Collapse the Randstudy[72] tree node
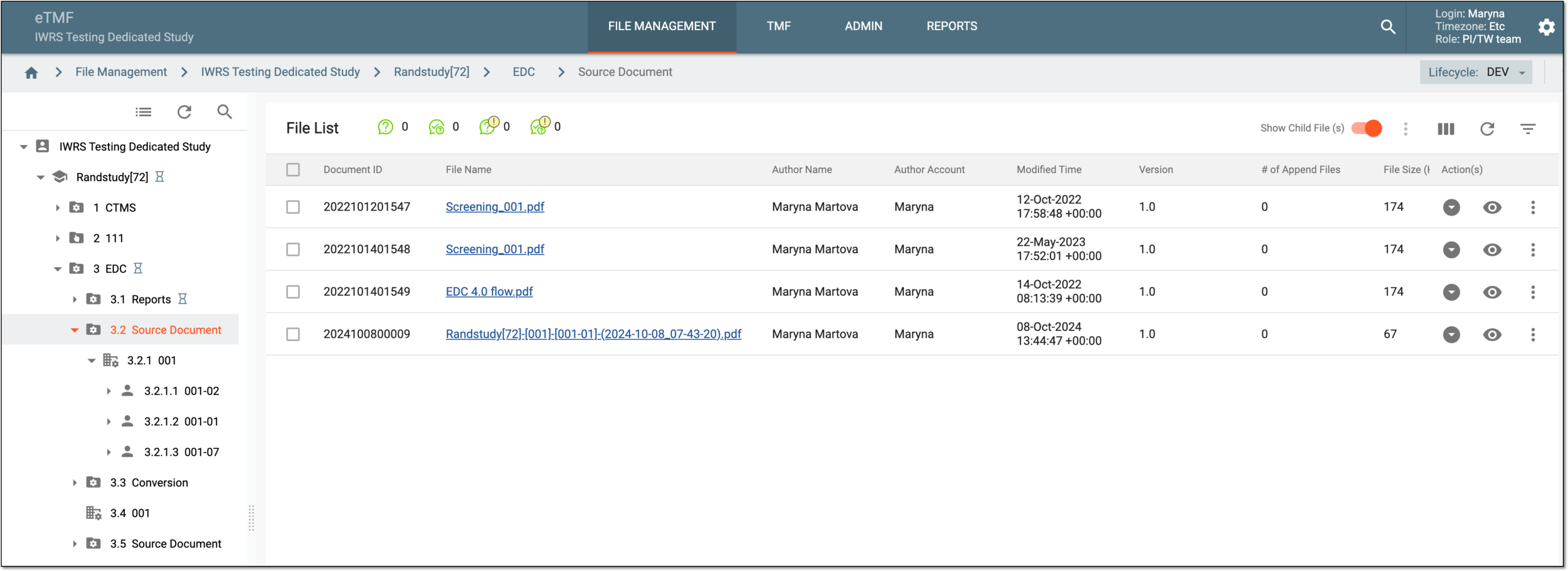 (x=41, y=177)
